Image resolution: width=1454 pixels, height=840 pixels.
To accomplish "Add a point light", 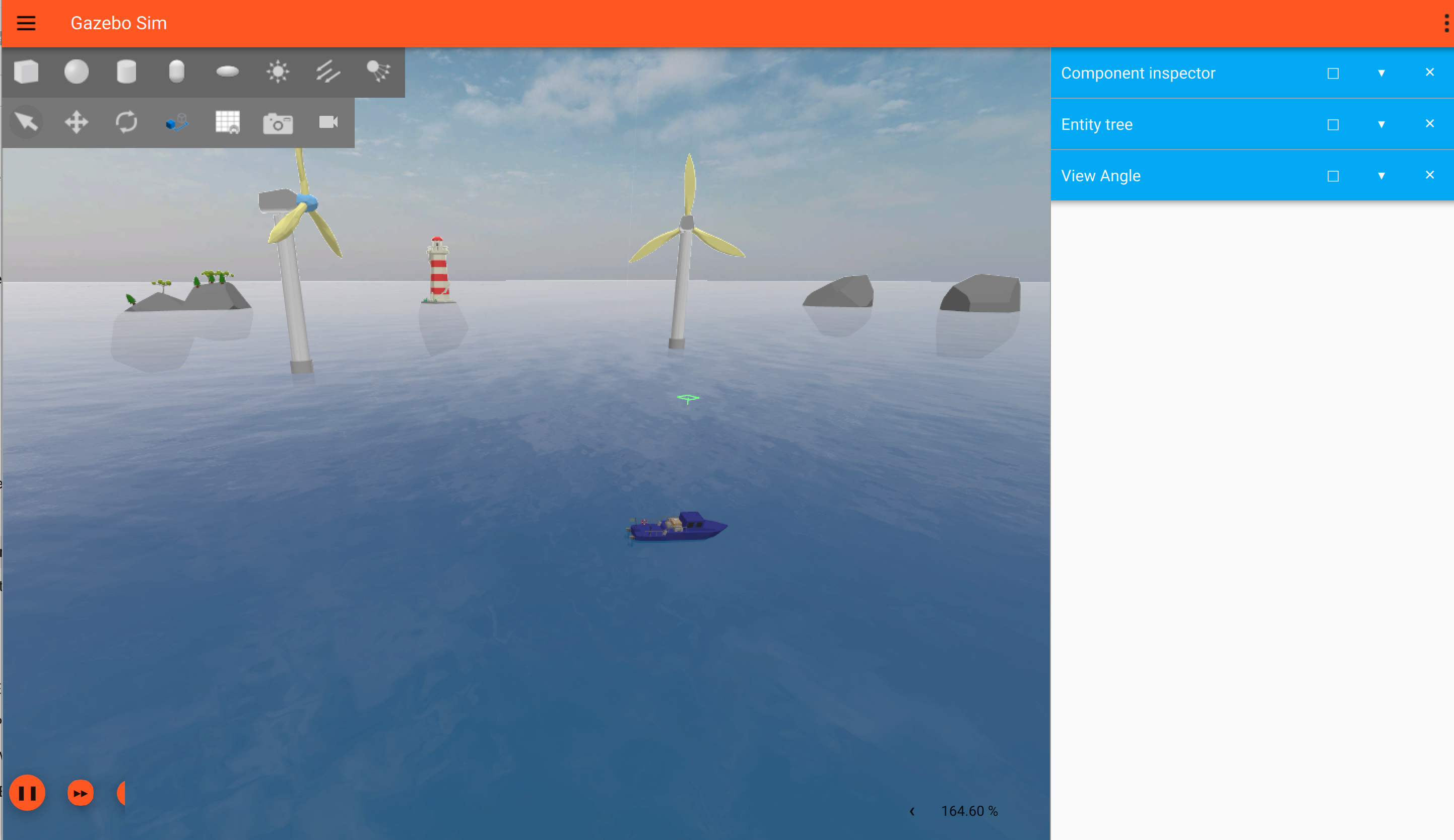I will tap(278, 72).
